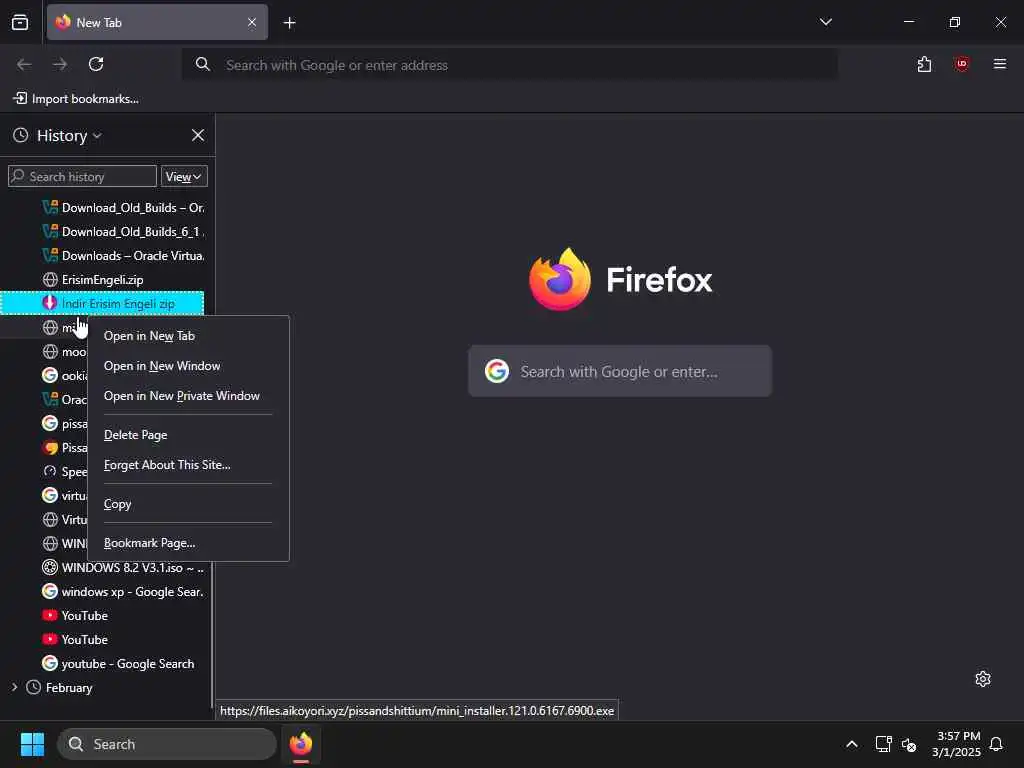Click the address bar search field
1024x768 pixels.
pos(509,65)
